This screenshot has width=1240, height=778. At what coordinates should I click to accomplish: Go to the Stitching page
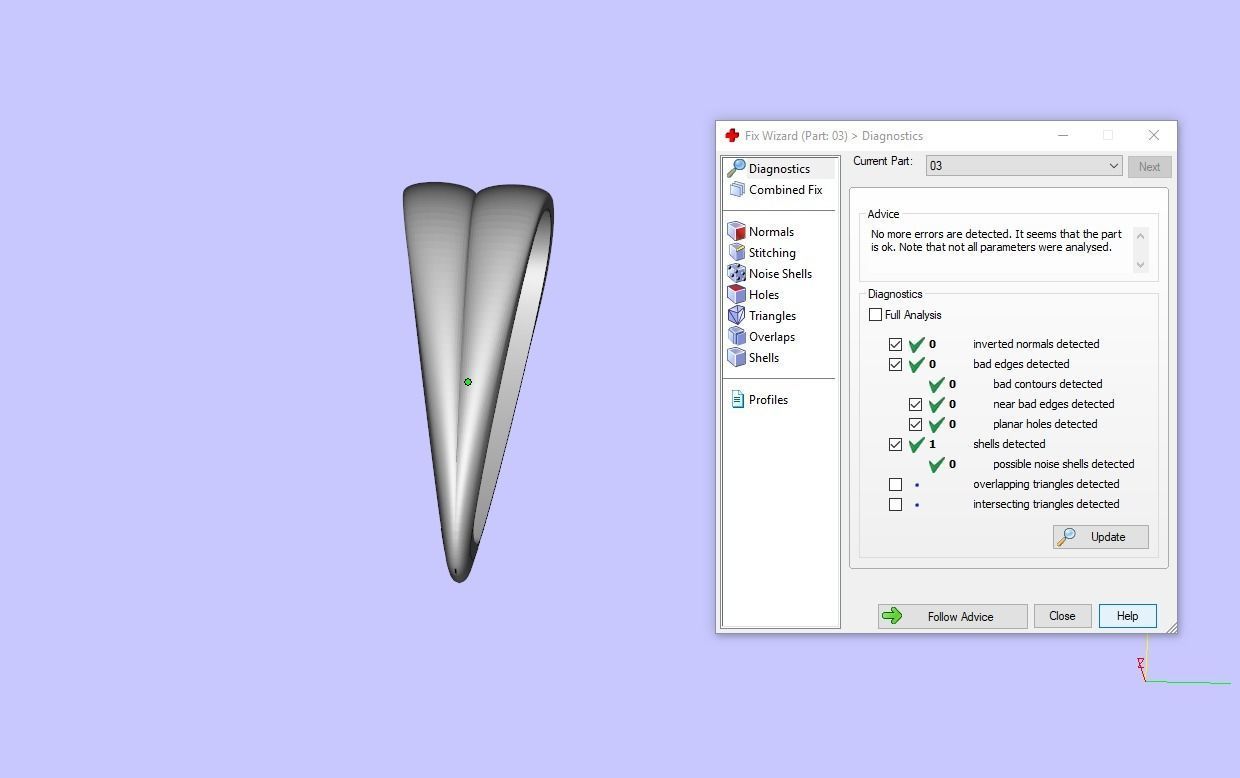pos(772,253)
